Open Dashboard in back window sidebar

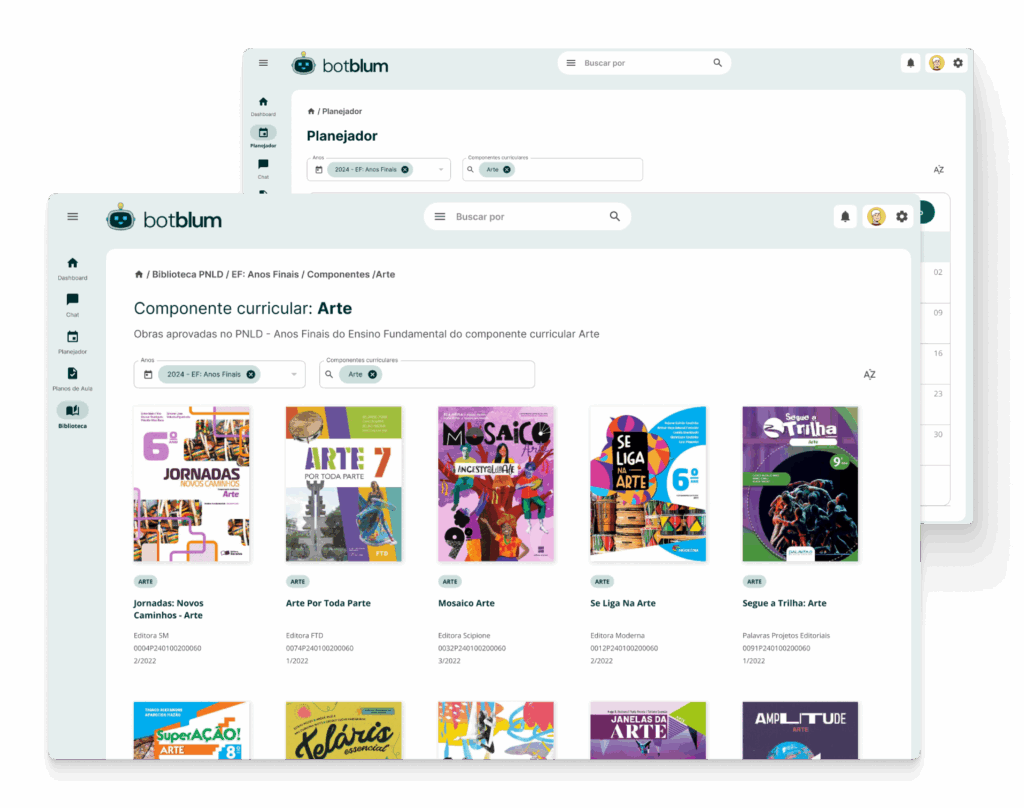[263, 106]
